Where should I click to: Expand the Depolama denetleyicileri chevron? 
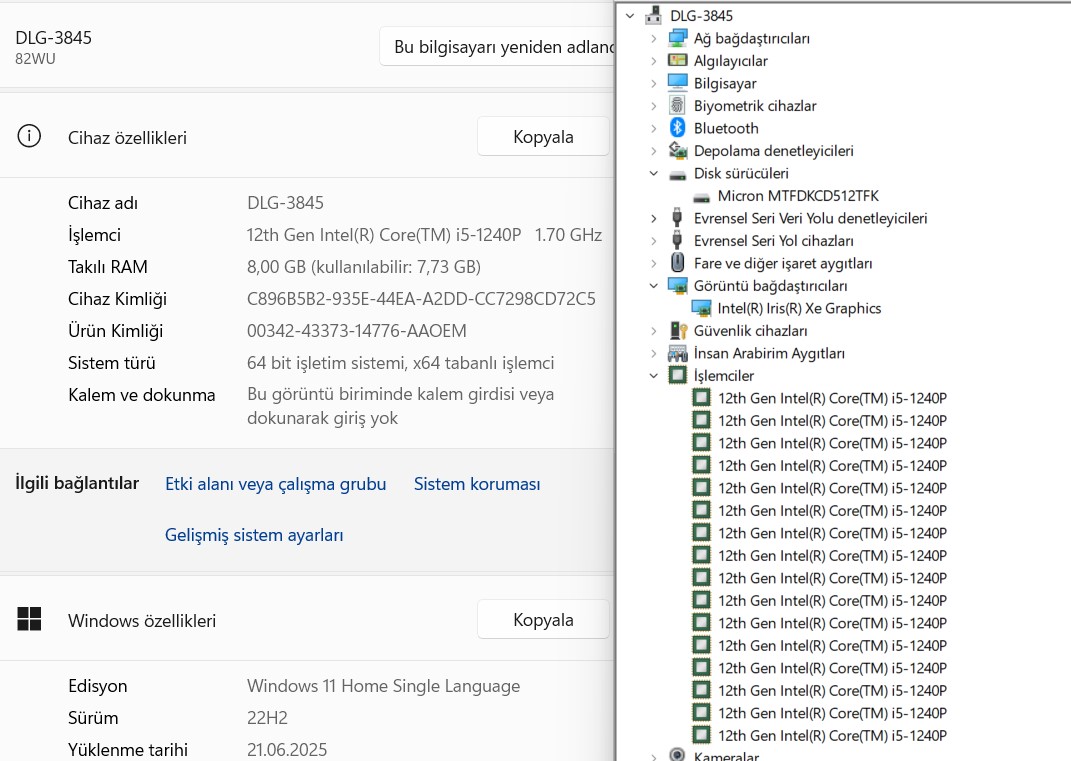[x=654, y=151]
